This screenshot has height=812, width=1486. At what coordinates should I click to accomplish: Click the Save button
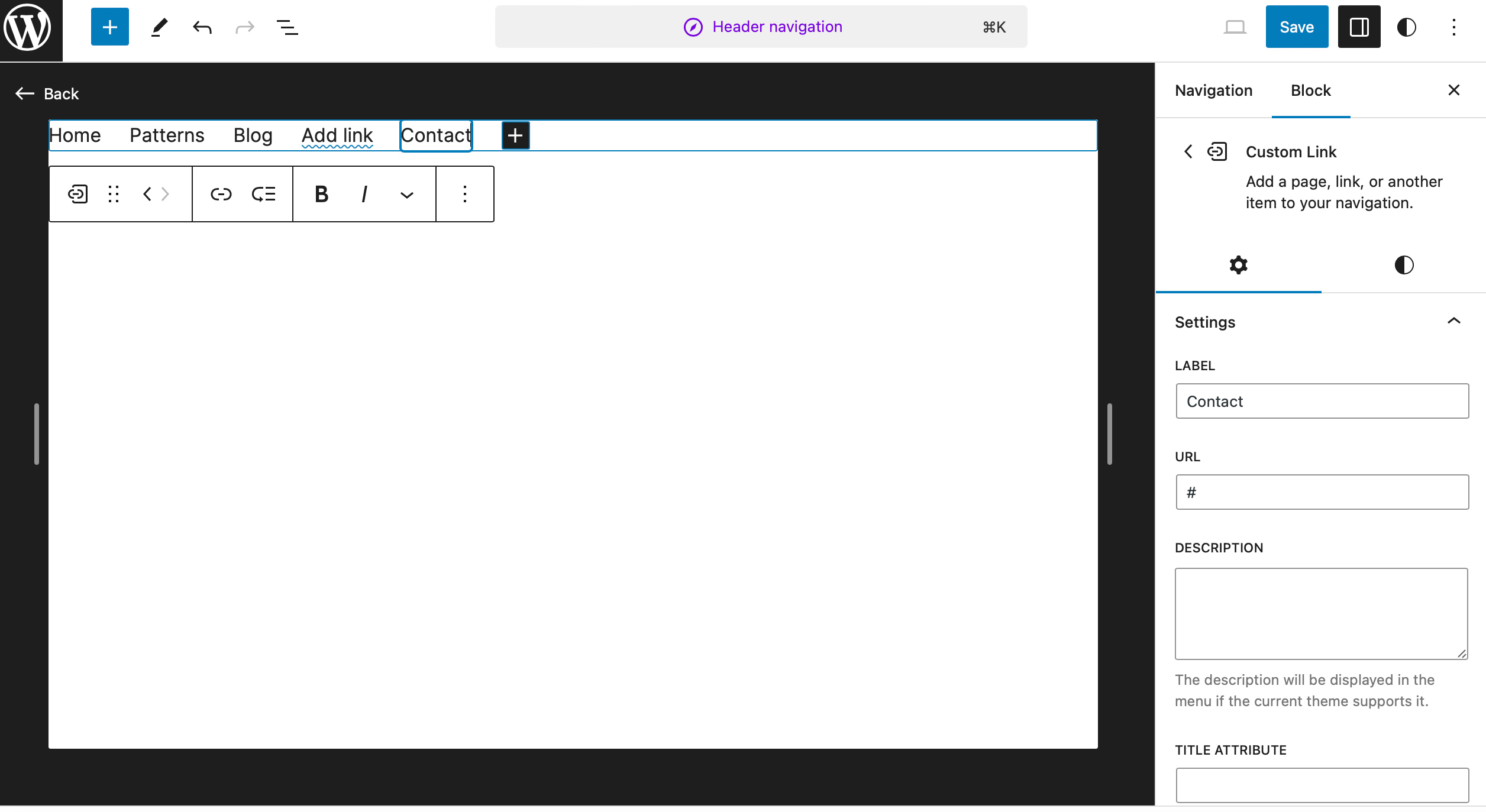pos(1296,27)
